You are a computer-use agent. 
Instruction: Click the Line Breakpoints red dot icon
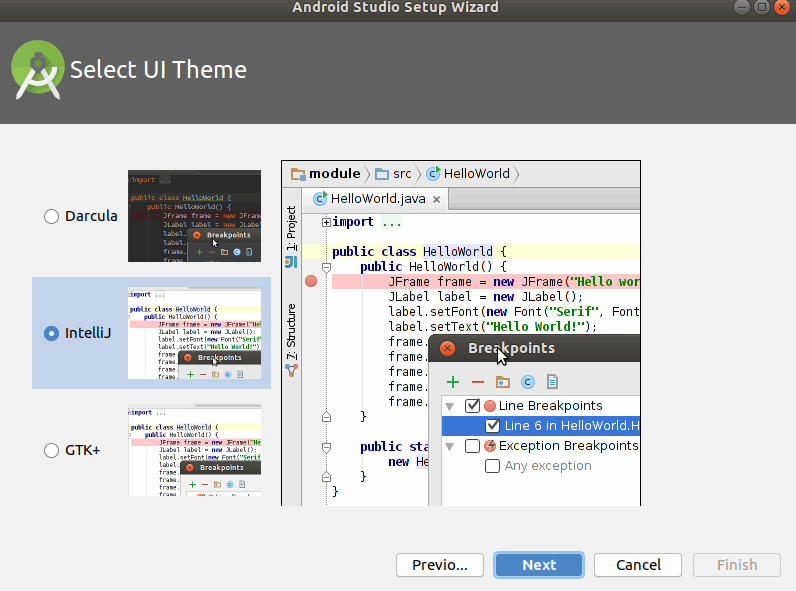[490, 406]
